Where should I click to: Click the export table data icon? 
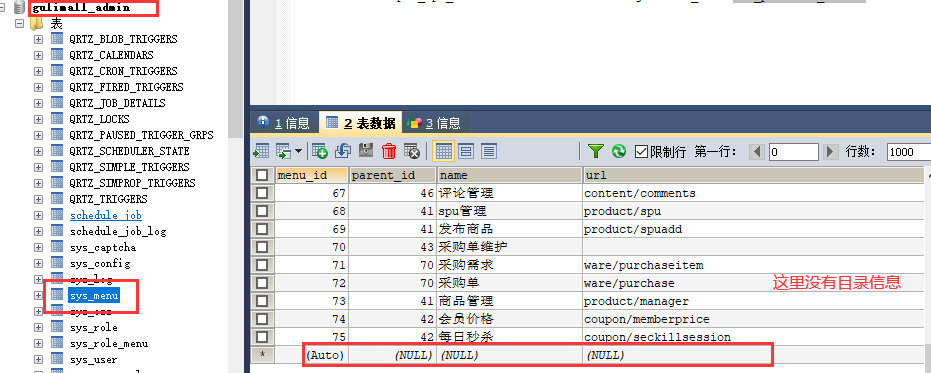261,151
